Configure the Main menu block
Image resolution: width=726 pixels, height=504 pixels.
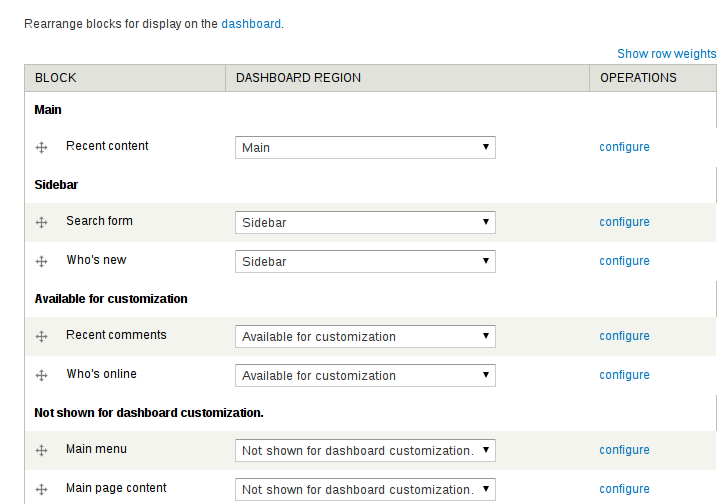pyautogui.click(x=624, y=450)
